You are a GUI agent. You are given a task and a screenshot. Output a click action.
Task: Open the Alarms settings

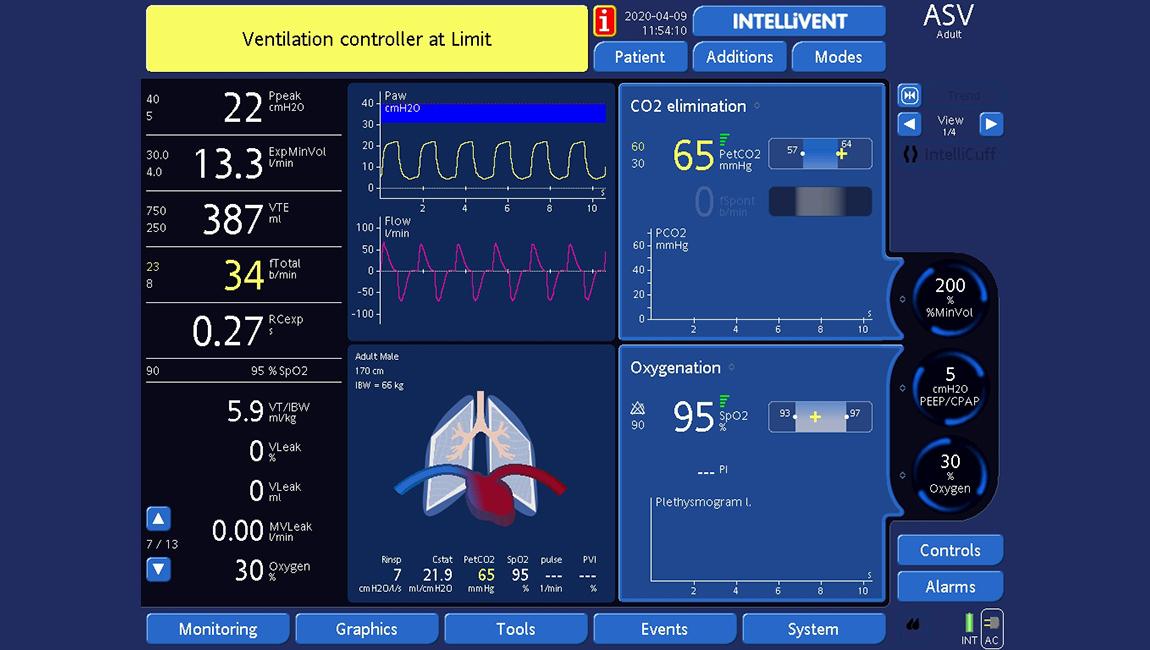949,586
